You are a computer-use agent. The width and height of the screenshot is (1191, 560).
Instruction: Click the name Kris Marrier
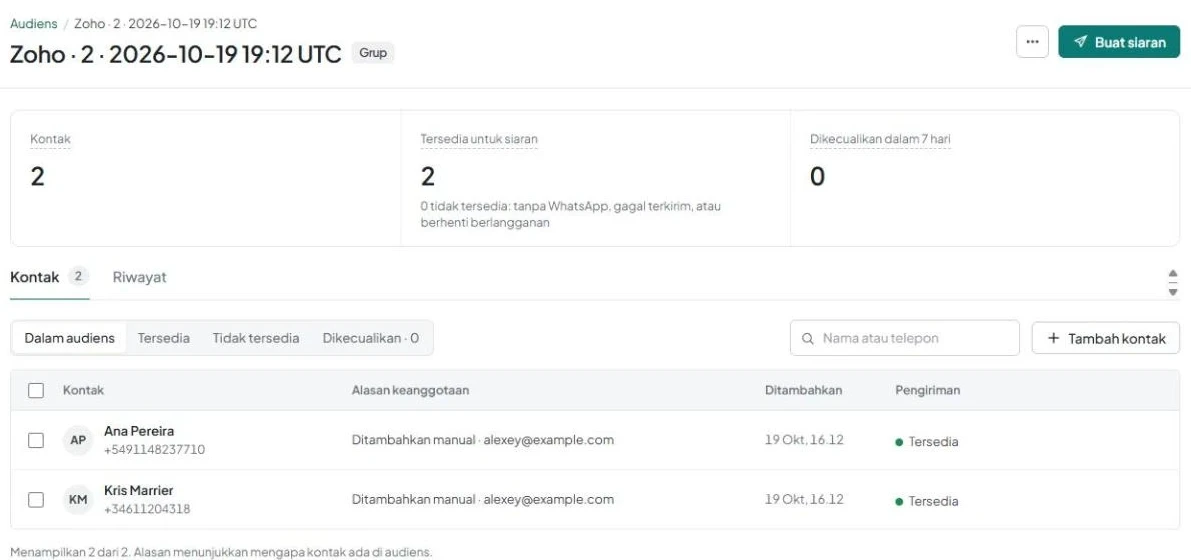click(138, 490)
